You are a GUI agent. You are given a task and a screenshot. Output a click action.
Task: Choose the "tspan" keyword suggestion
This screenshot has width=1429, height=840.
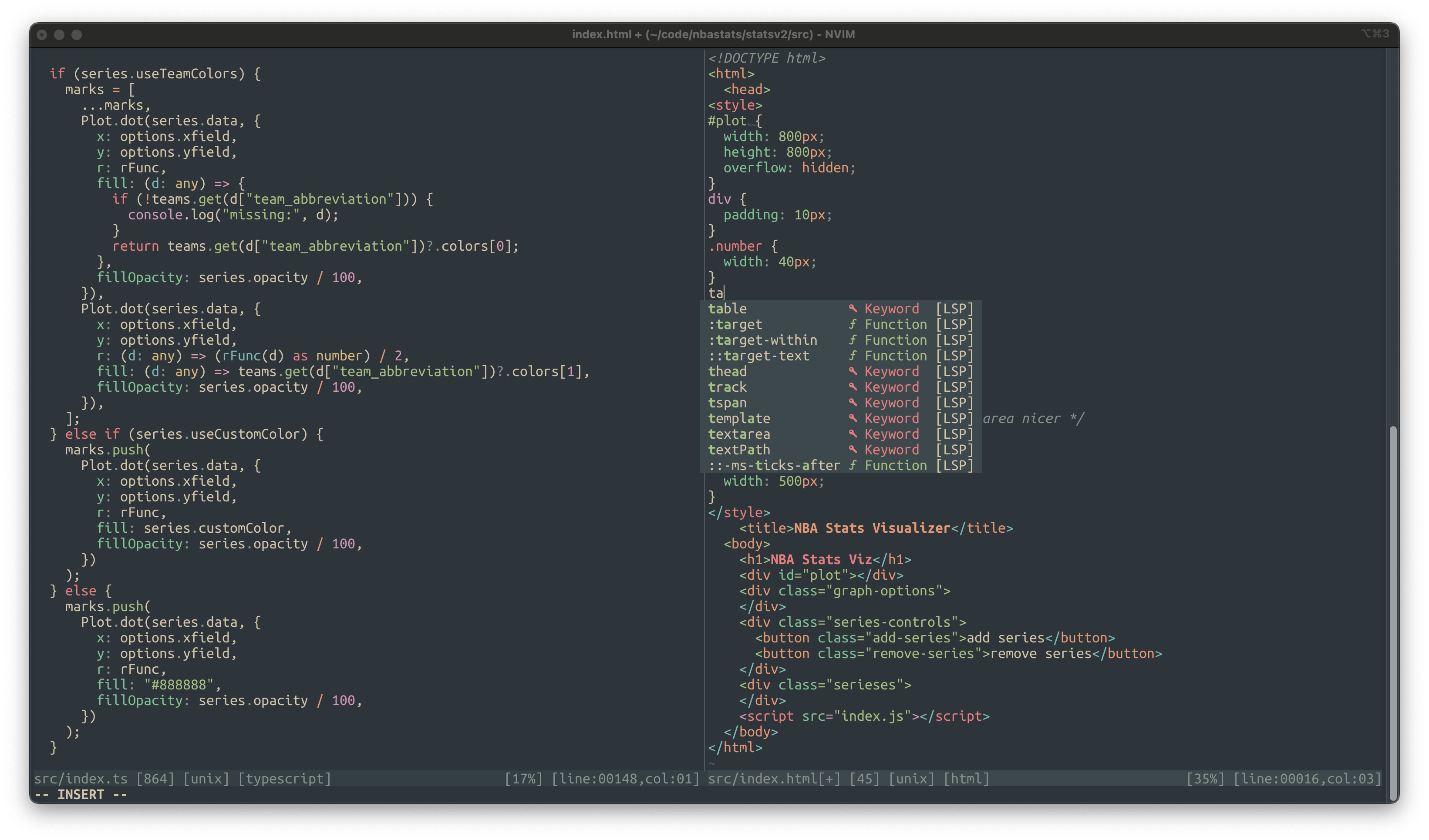[728, 403]
